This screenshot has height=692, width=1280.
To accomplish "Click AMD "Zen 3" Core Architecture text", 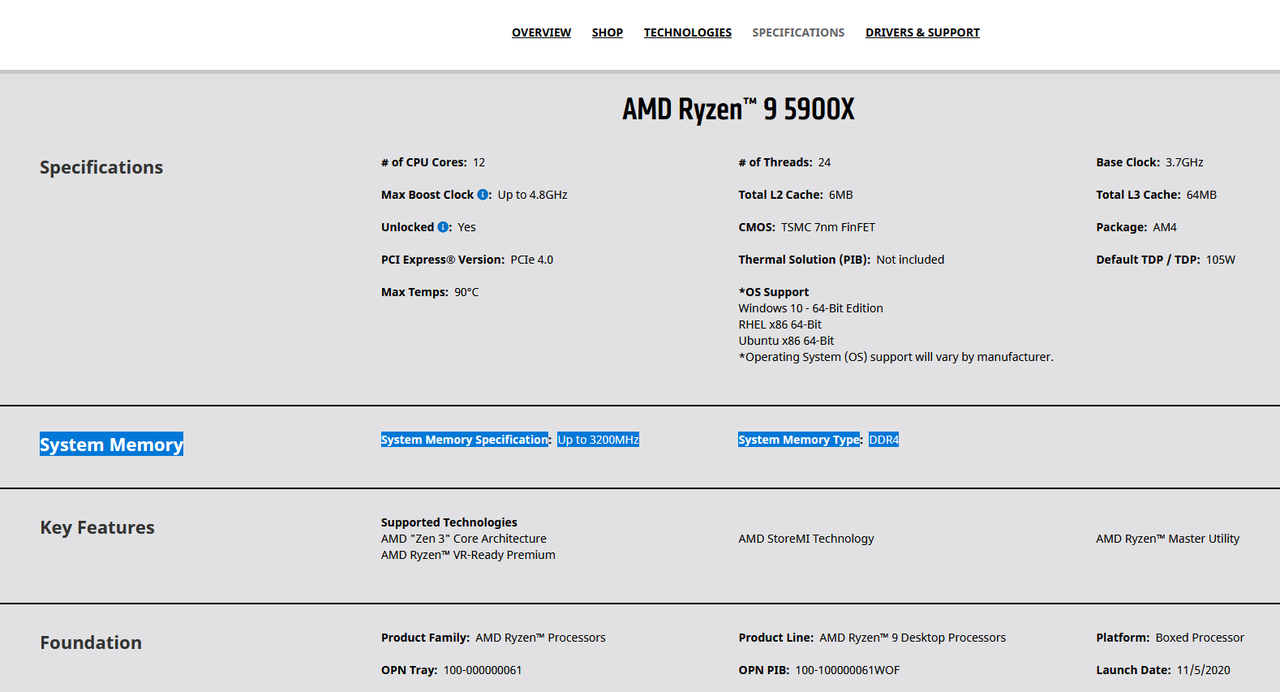I will [x=464, y=538].
